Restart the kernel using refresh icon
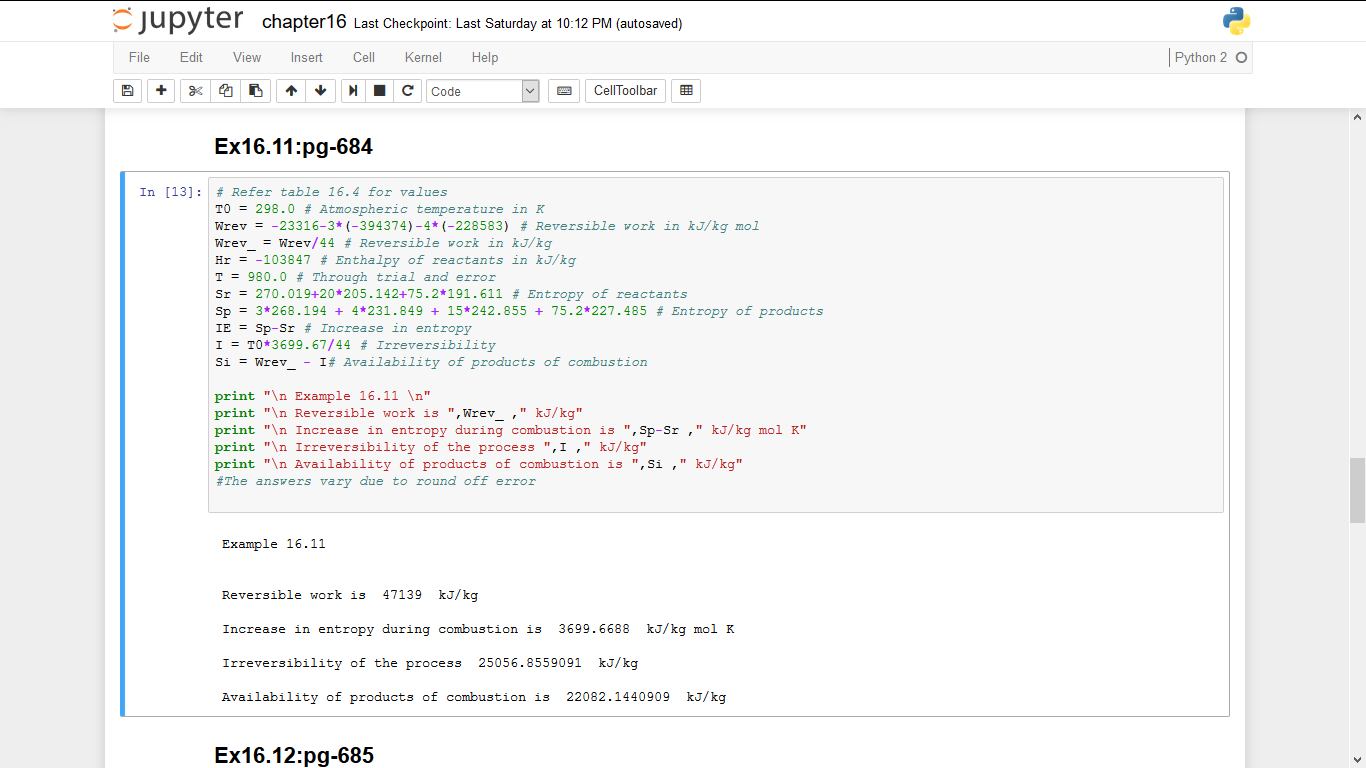 [x=407, y=91]
